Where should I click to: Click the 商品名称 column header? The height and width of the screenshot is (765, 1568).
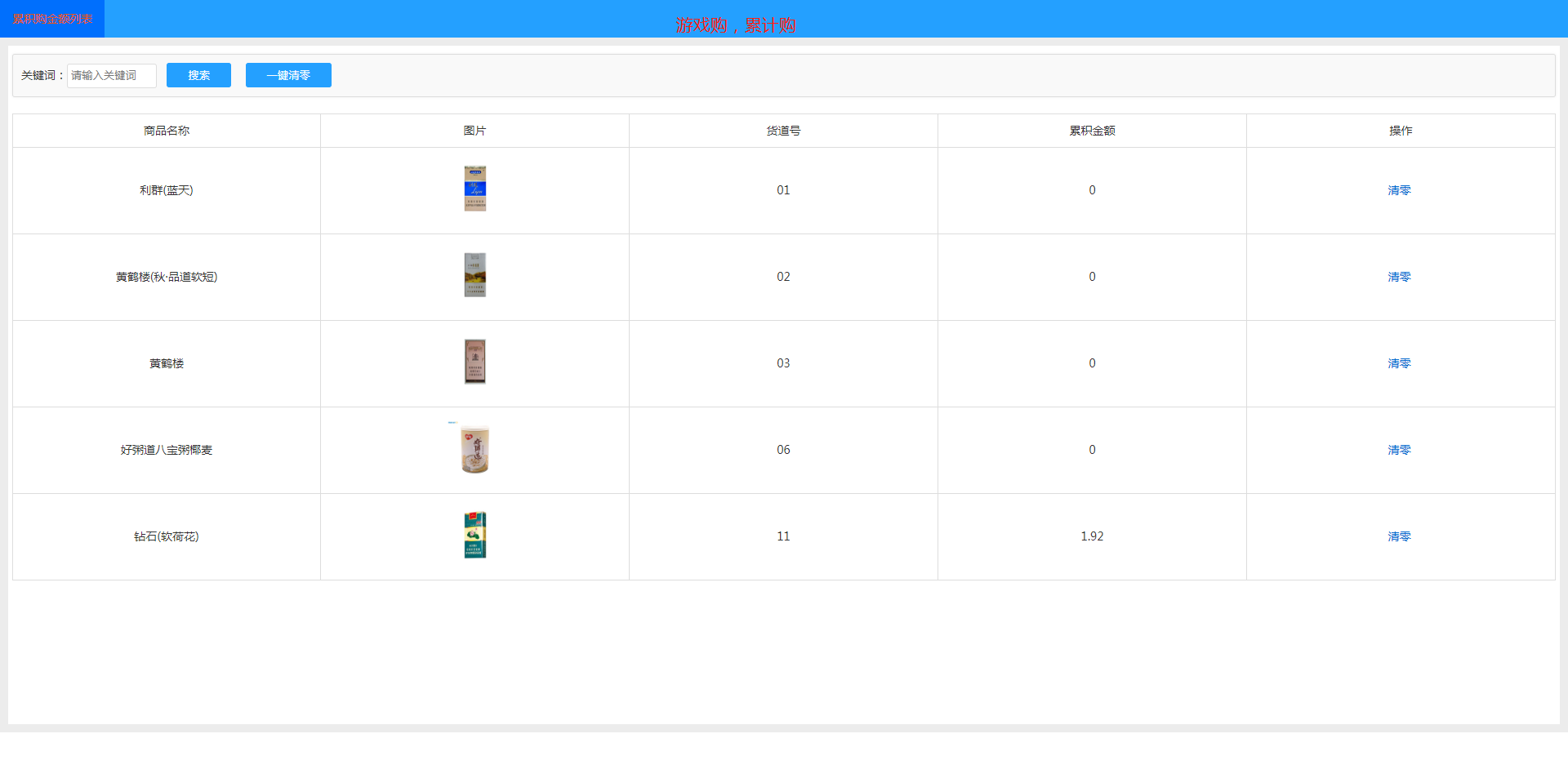pyautogui.click(x=167, y=131)
